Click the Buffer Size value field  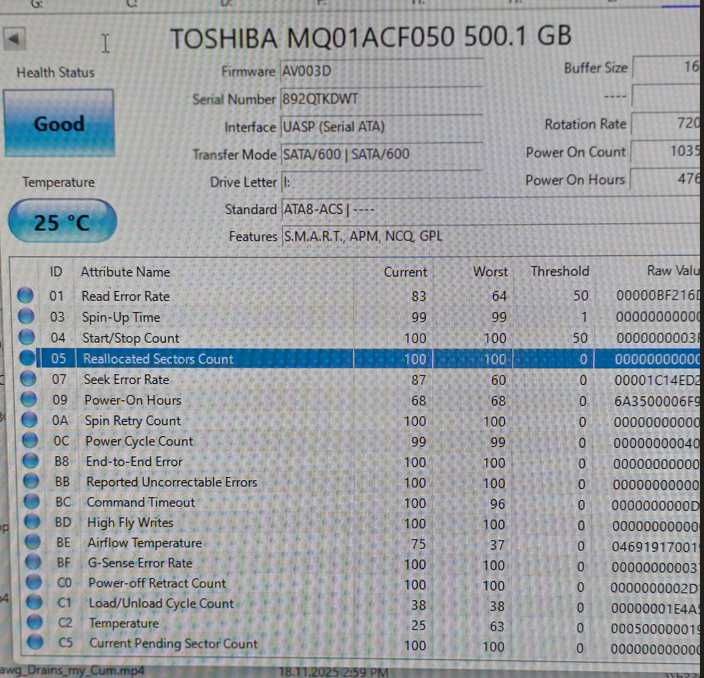[x=666, y=68]
